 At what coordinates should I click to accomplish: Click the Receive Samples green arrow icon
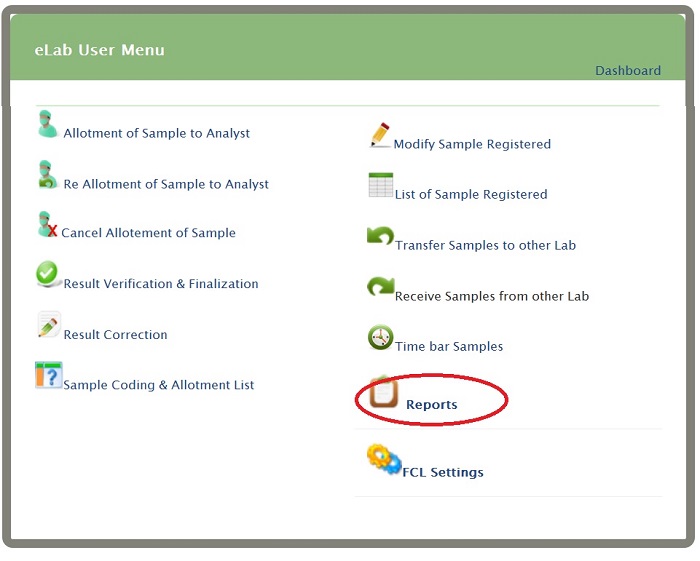tap(380, 288)
